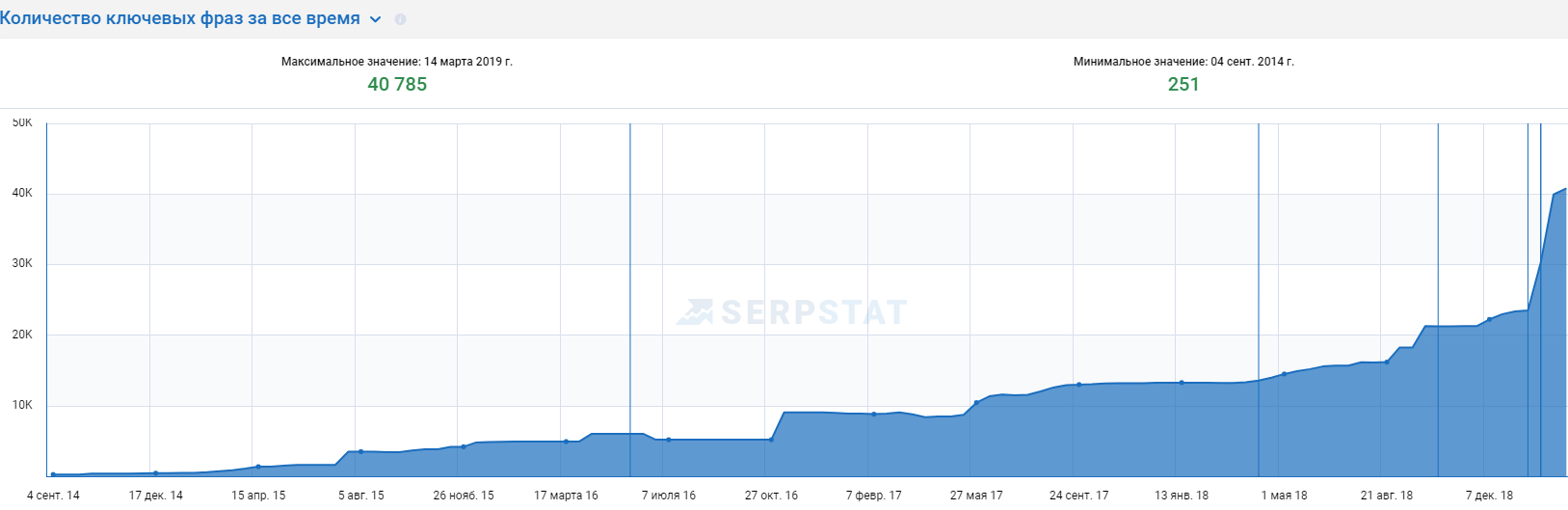Image resolution: width=1568 pixels, height=510 pixels.
Task: Click the data point at 27 окт. 16
Action: [771, 440]
